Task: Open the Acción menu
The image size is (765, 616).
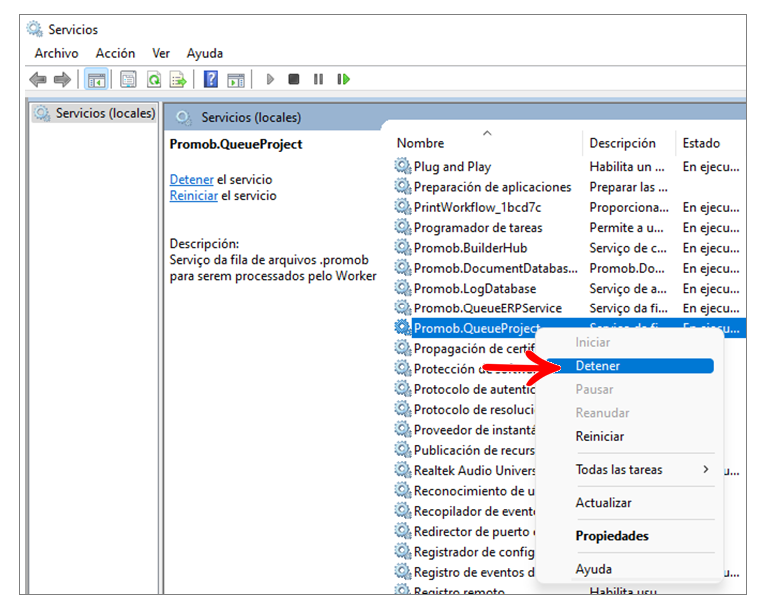Action: click(115, 53)
